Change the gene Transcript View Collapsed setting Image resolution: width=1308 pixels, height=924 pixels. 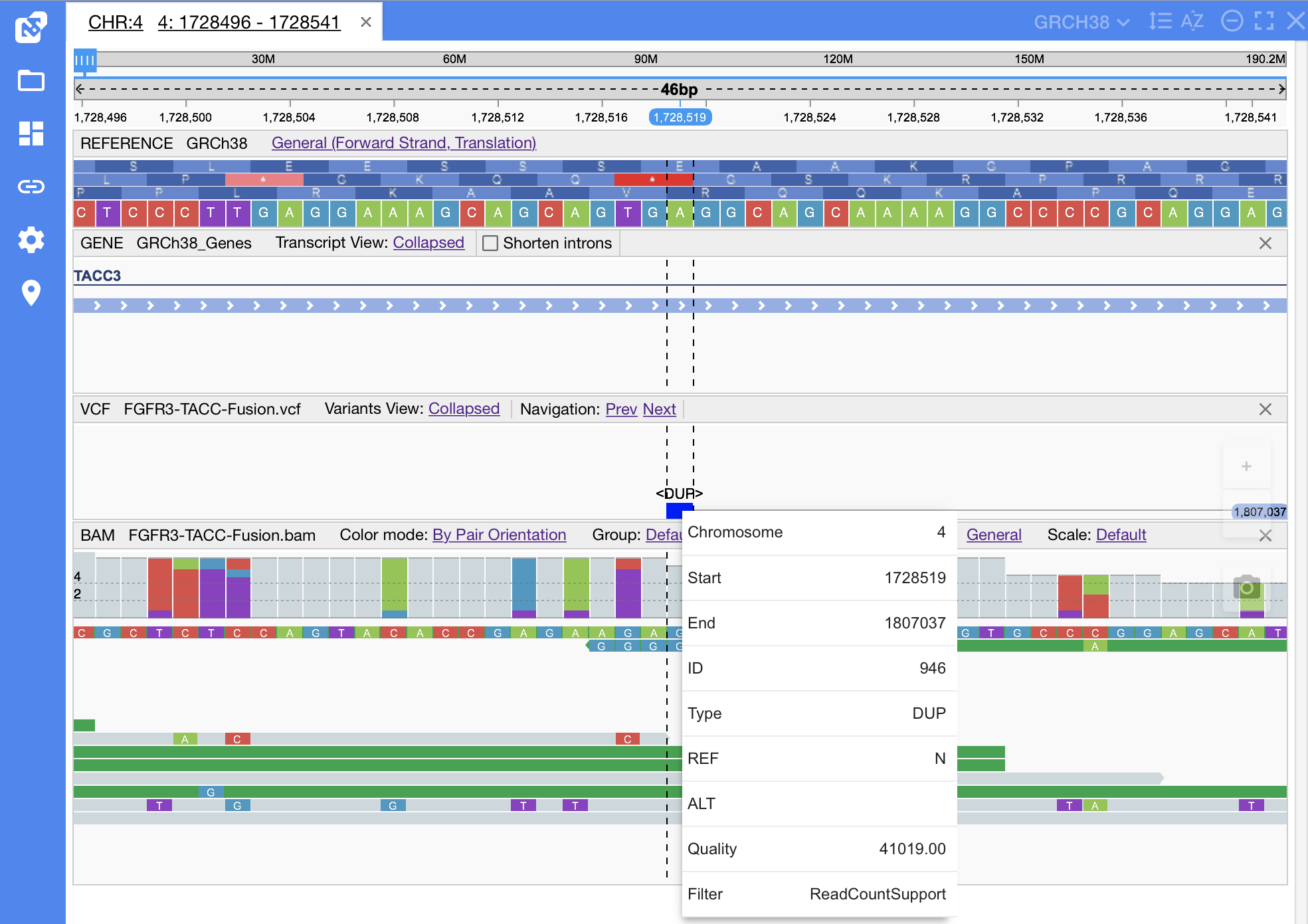coord(428,242)
